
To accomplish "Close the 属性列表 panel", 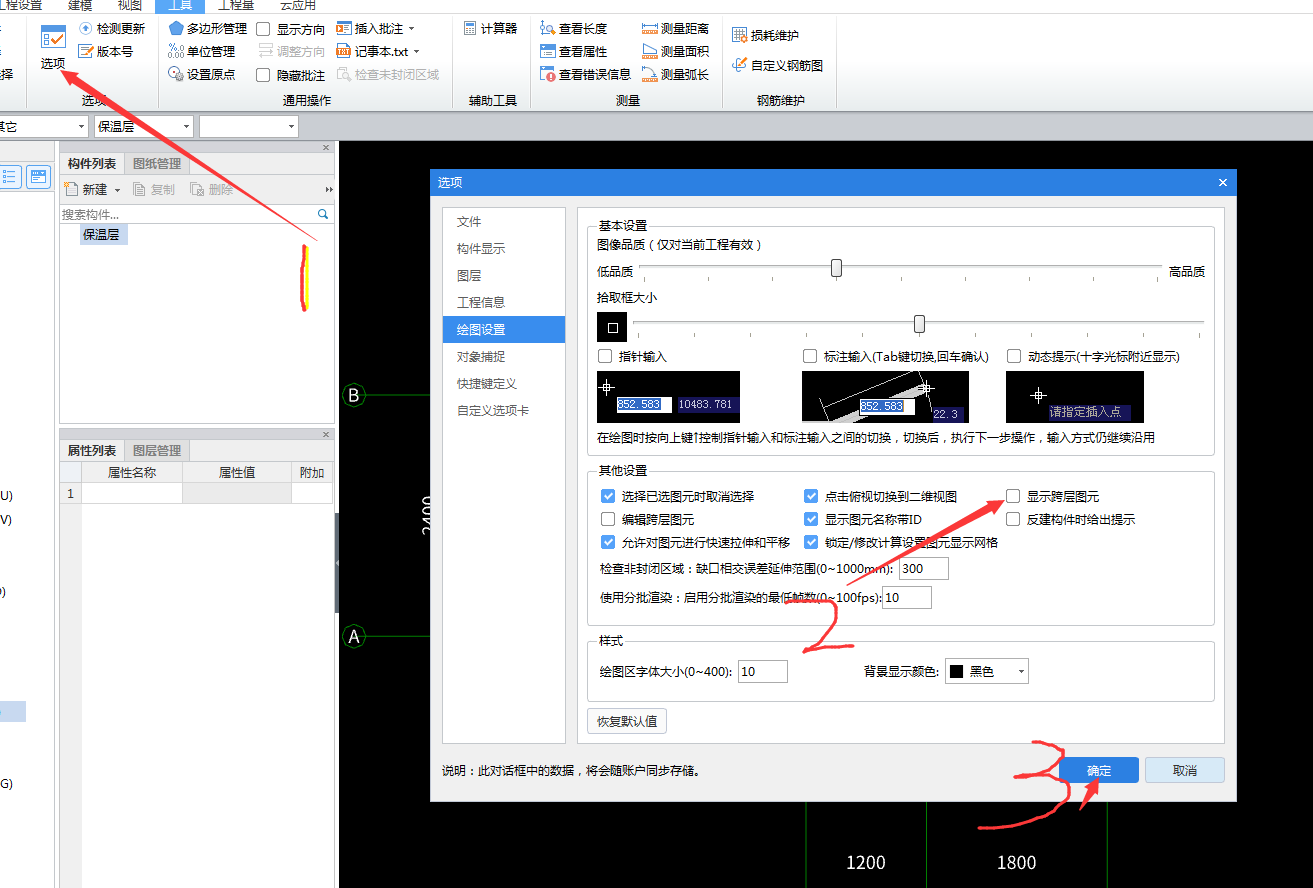I will coord(326,434).
